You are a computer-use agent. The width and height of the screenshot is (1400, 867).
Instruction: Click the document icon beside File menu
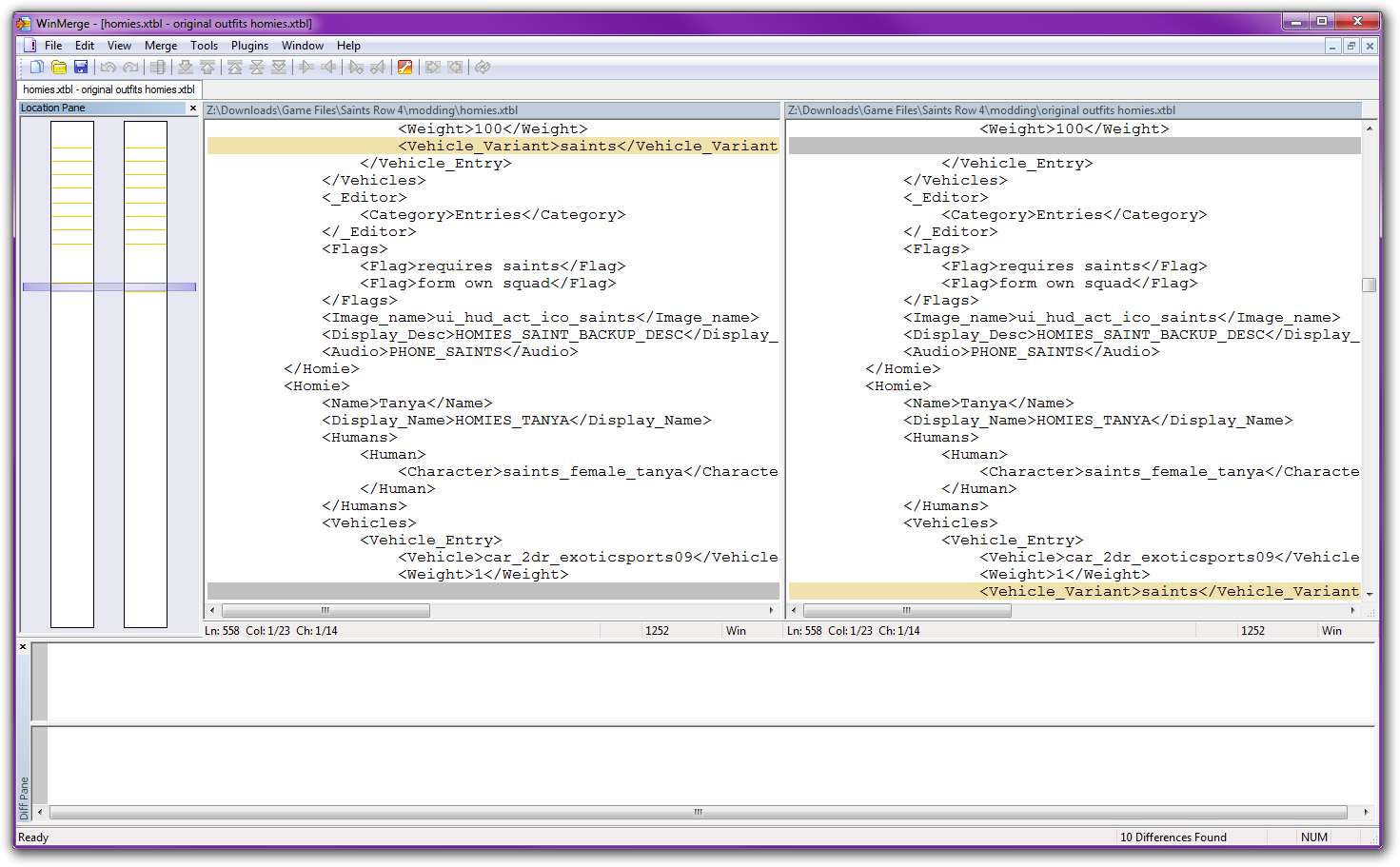30,45
